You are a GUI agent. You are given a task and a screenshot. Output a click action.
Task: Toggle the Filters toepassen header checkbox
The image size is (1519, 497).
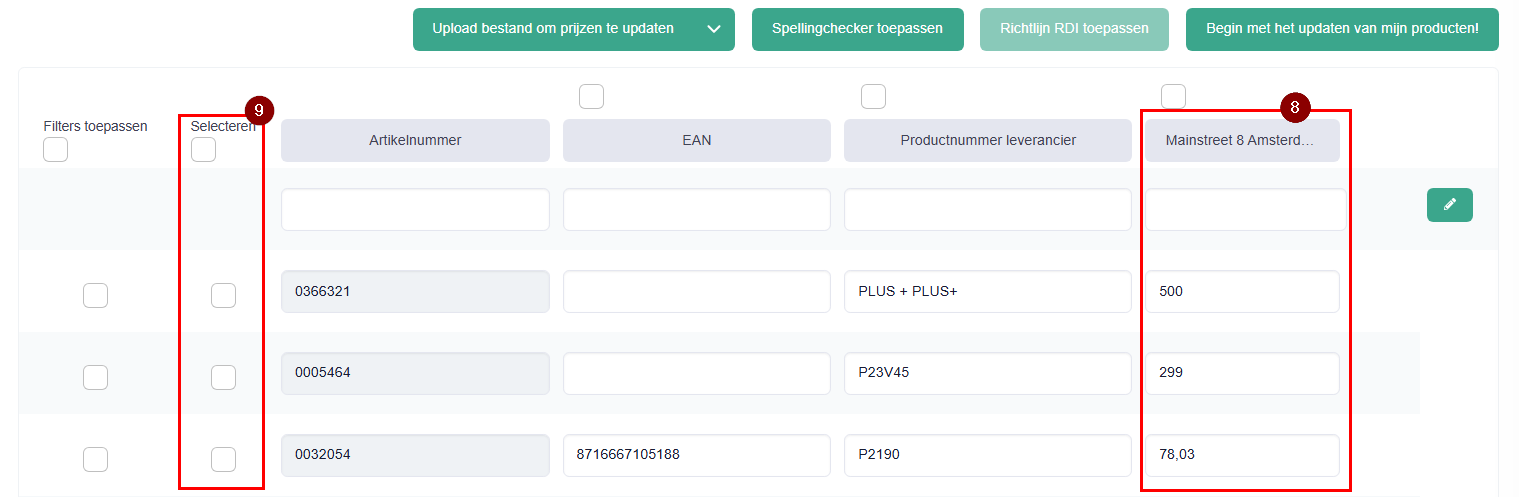(55, 150)
